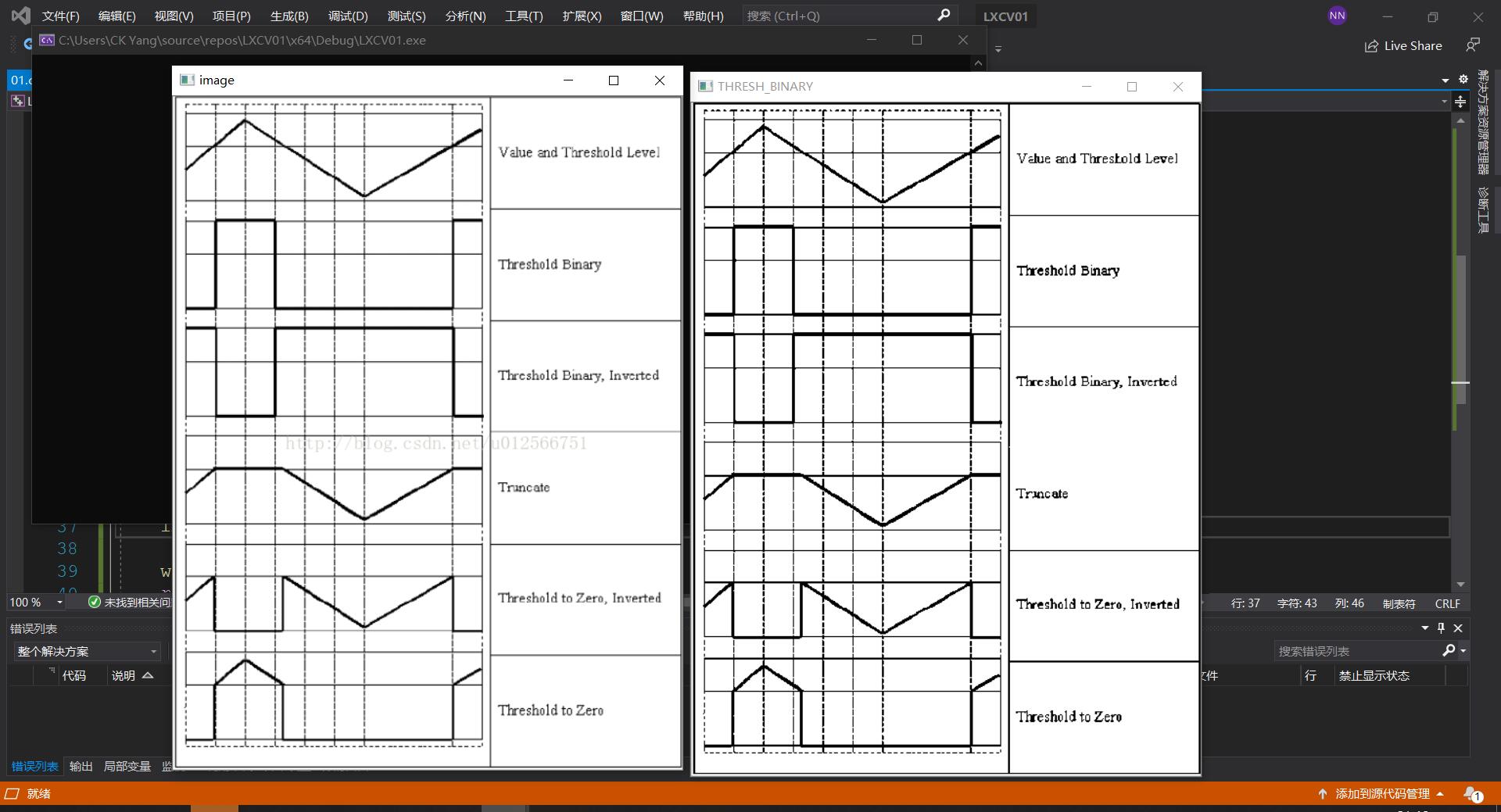Open the 帮助(H) menu

tap(703, 16)
